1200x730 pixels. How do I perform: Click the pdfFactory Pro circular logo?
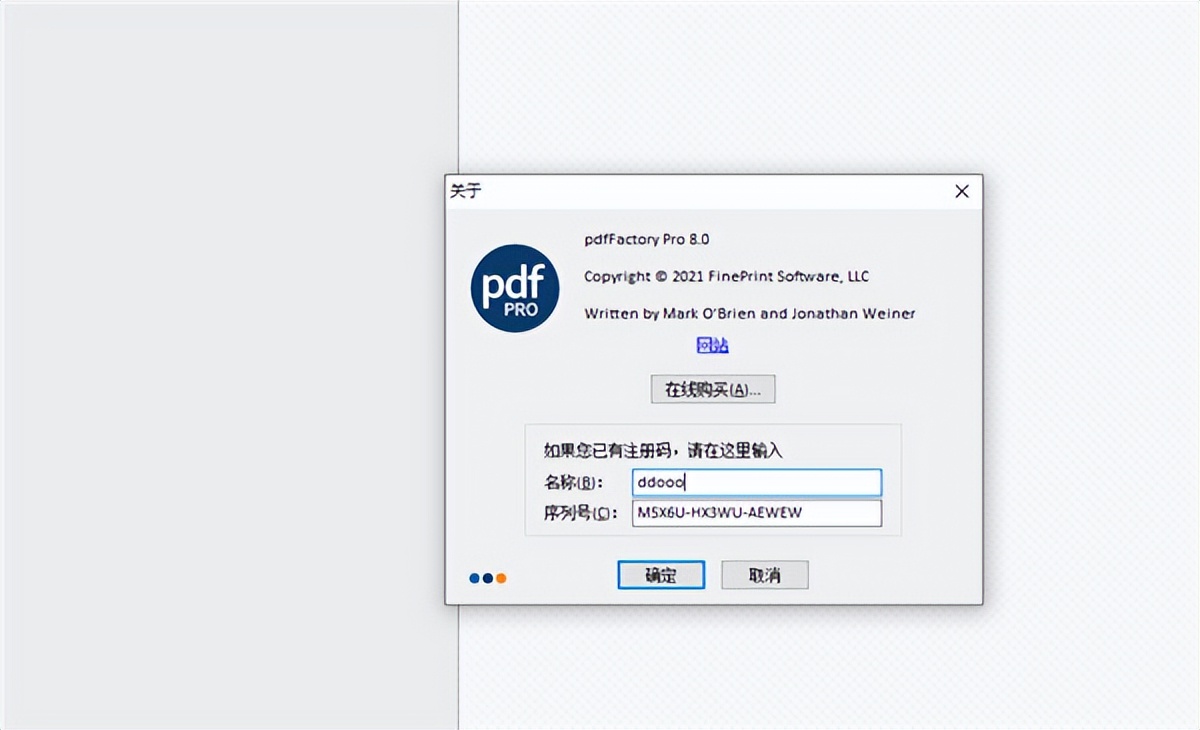pos(514,290)
